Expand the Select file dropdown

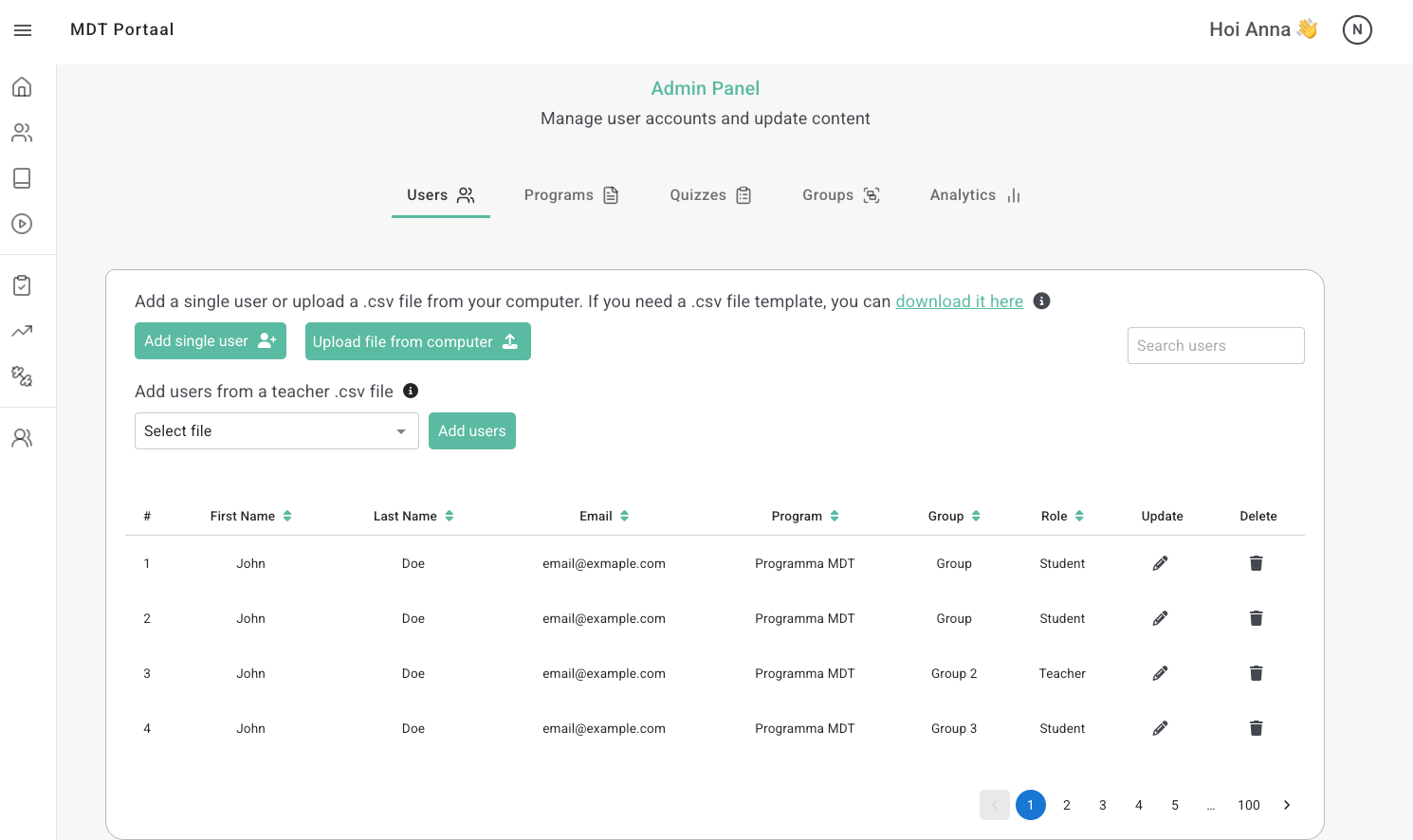(276, 431)
